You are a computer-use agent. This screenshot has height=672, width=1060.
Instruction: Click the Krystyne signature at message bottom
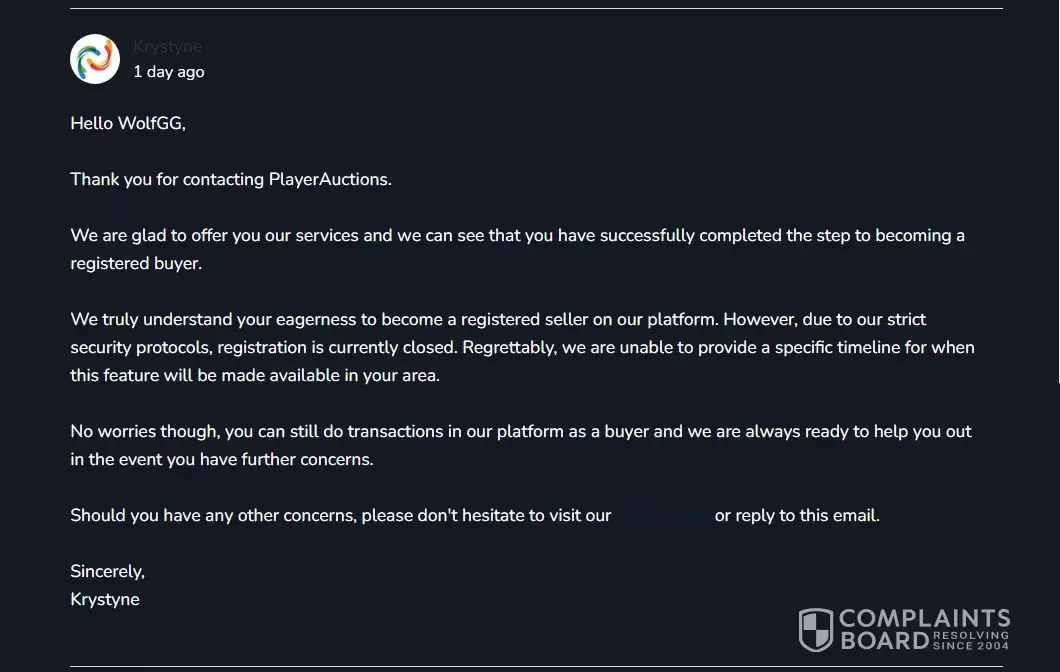(105, 600)
